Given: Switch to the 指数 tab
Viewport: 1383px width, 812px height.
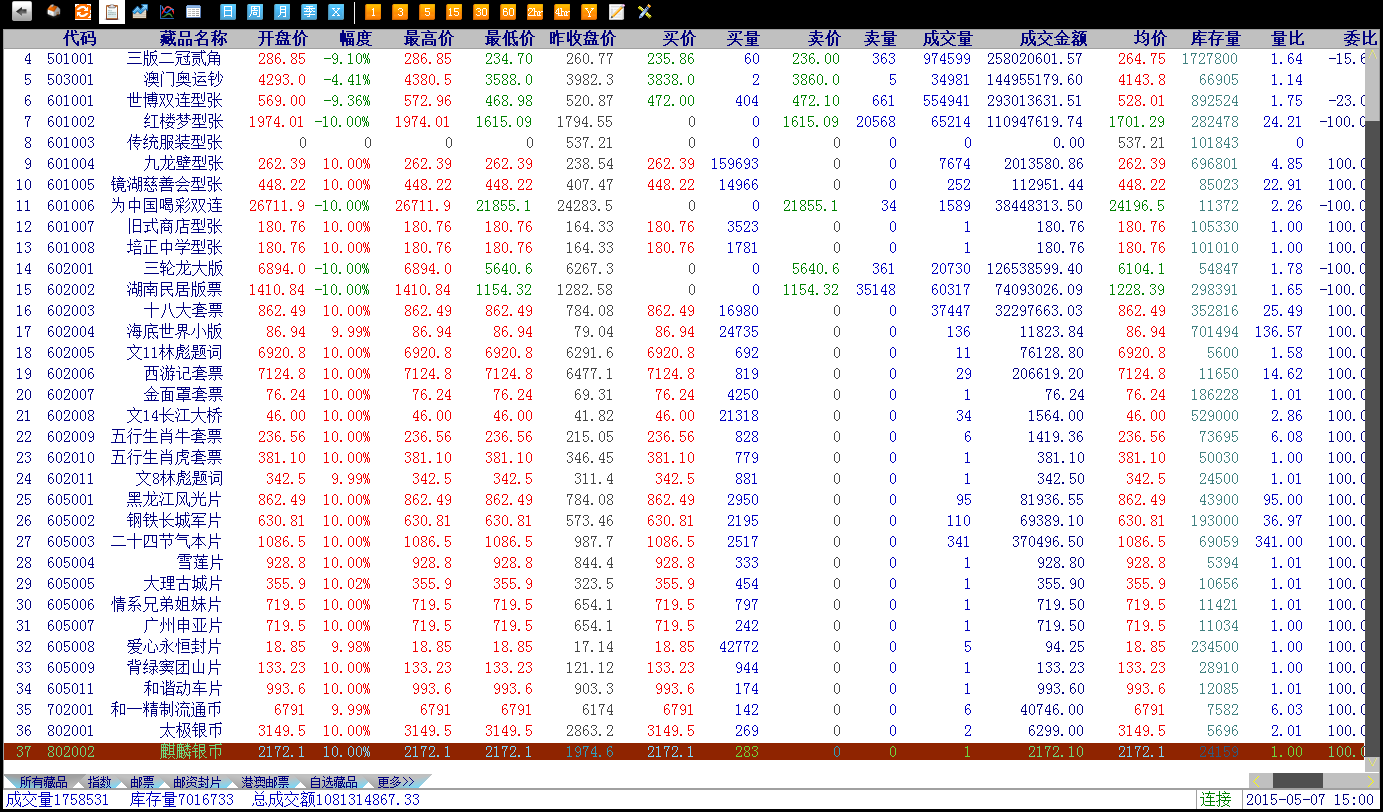Looking at the screenshot, I should pyautogui.click(x=99, y=782).
